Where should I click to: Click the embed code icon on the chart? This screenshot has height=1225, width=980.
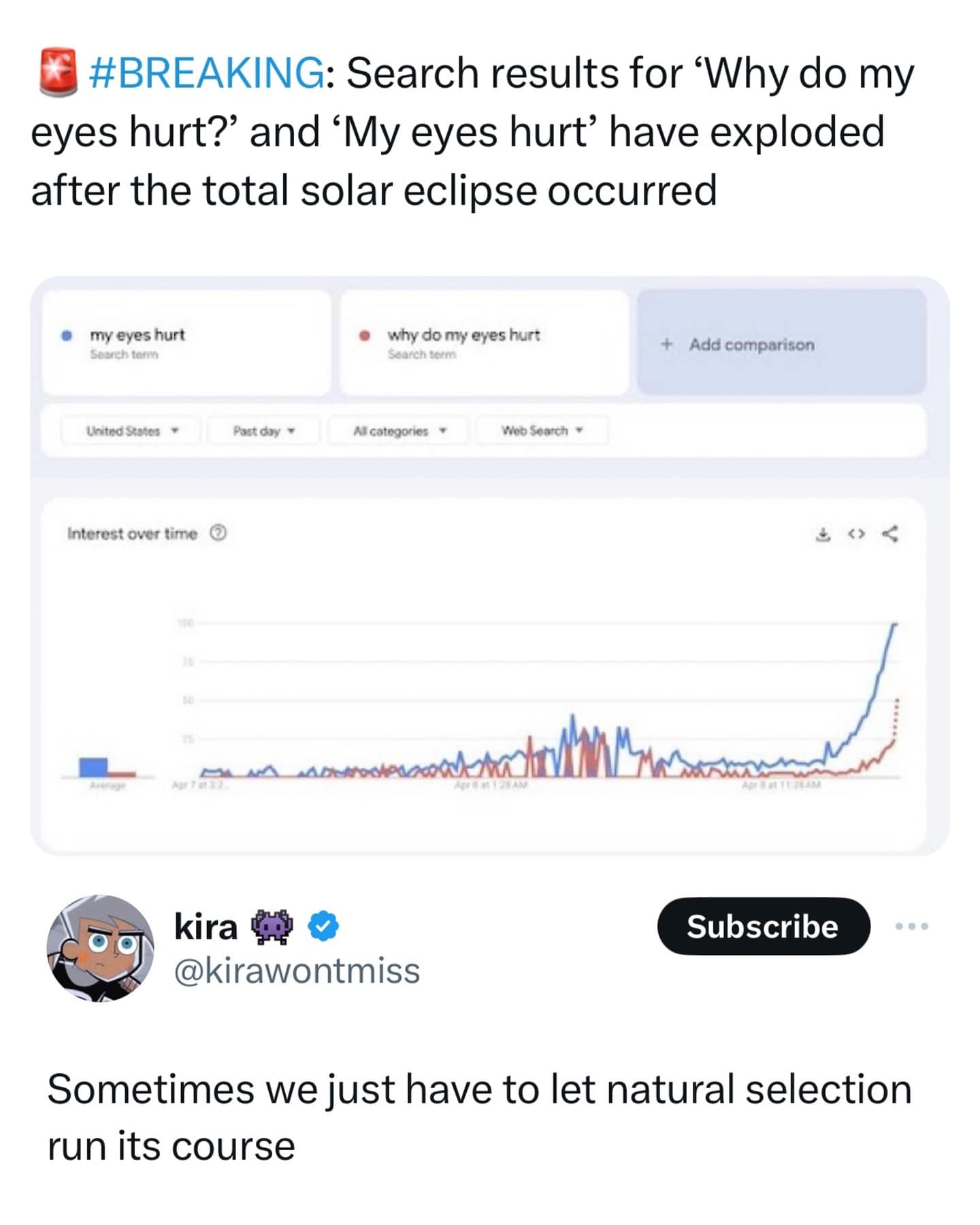(x=856, y=534)
